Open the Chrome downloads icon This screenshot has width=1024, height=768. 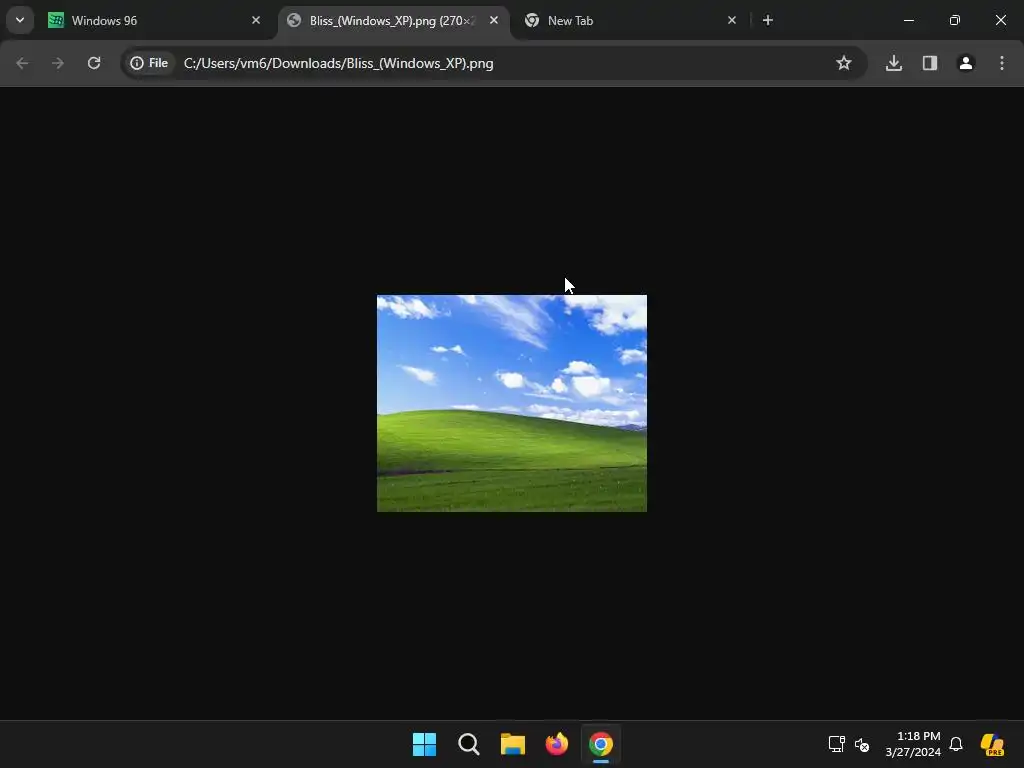pyautogui.click(x=894, y=63)
